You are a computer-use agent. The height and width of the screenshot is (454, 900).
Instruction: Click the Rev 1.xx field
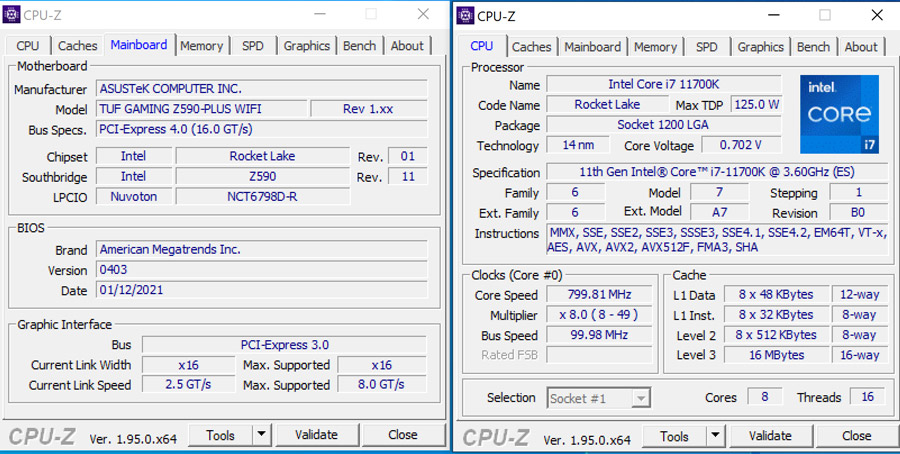pos(368,109)
